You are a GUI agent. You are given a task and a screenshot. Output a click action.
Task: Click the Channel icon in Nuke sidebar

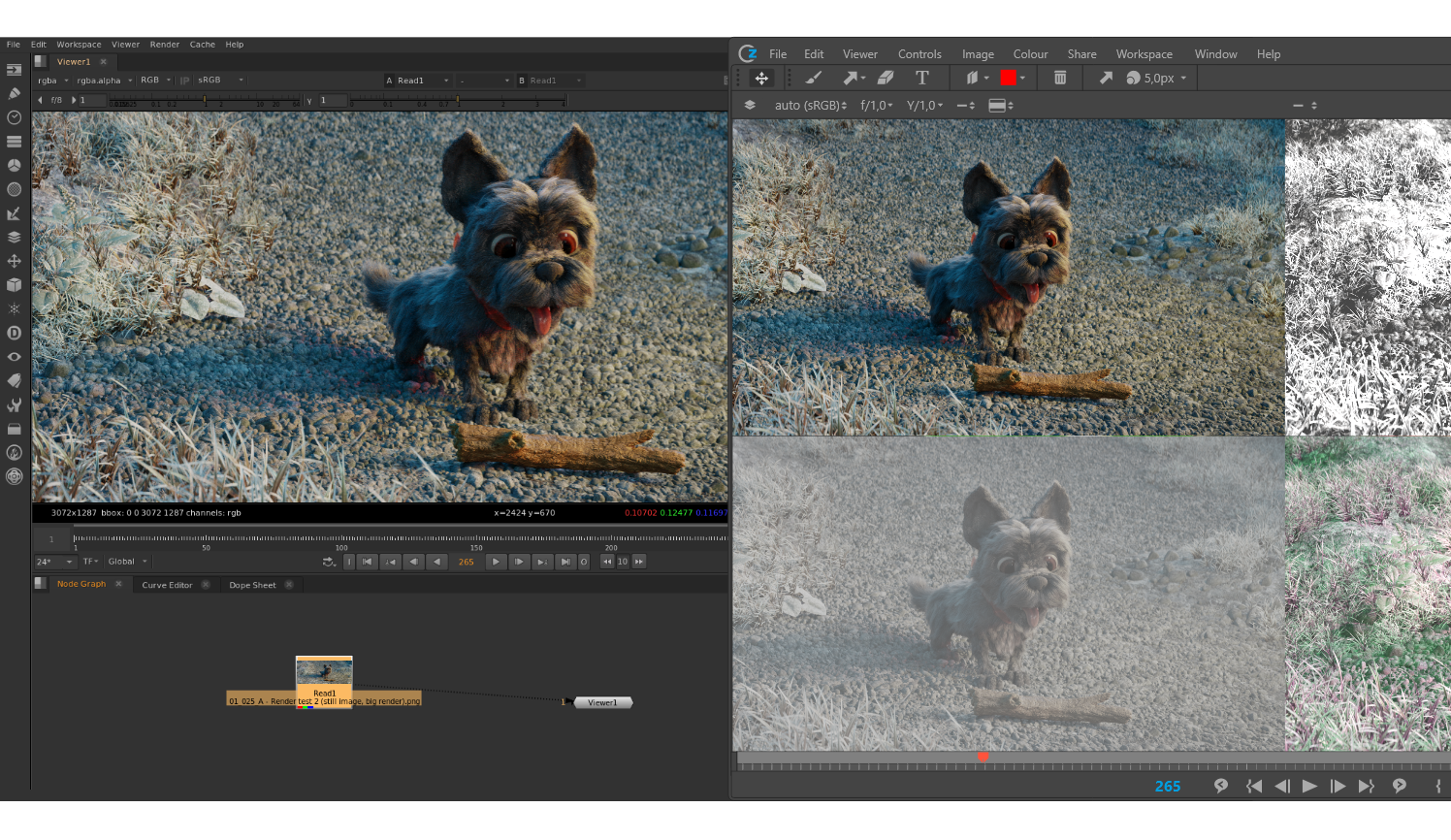click(x=14, y=142)
